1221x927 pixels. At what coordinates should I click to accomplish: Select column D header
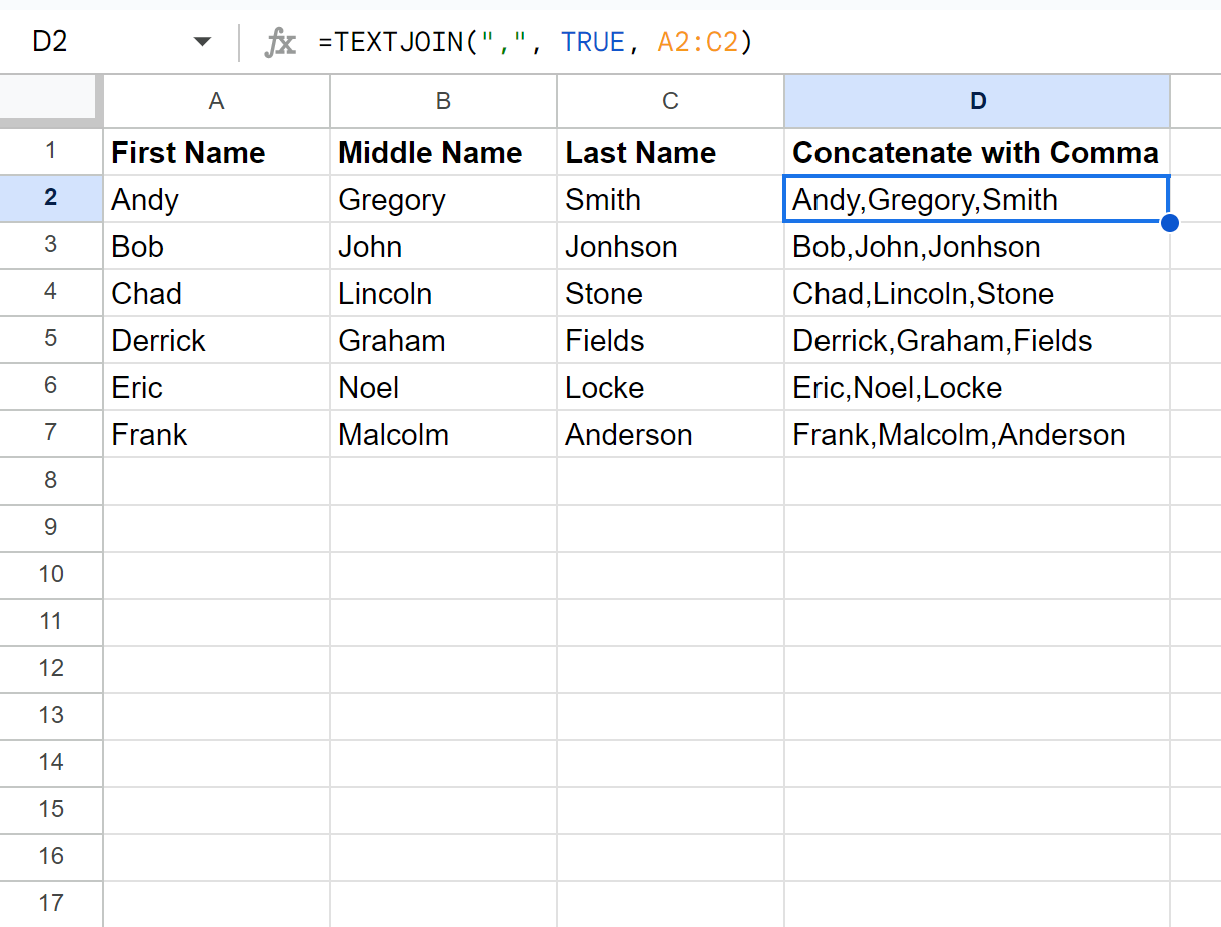click(x=977, y=101)
